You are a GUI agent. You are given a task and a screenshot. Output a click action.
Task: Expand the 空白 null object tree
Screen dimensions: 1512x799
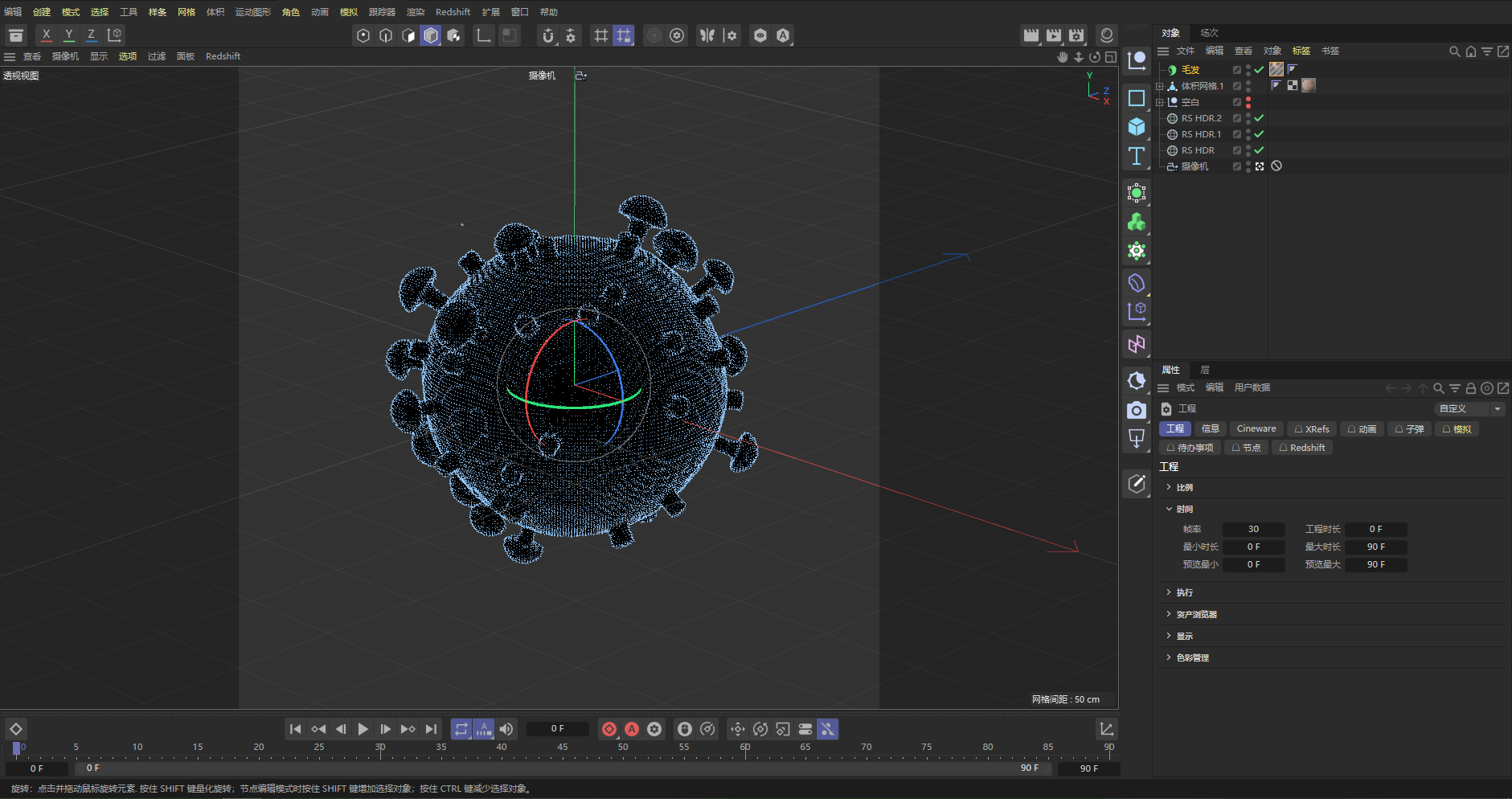coord(1159,102)
